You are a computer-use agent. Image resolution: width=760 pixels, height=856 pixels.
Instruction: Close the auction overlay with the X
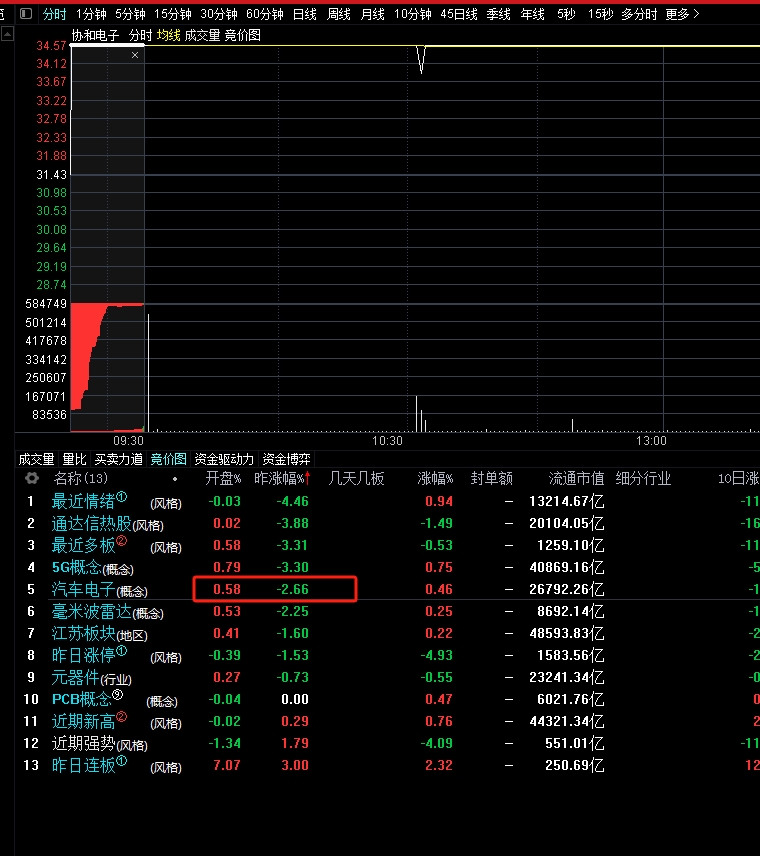click(x=135, y=55)
